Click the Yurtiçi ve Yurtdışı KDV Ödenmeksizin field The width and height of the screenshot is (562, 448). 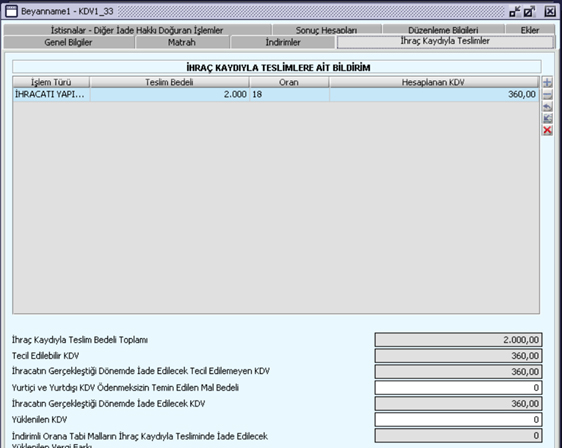point(458,388)
